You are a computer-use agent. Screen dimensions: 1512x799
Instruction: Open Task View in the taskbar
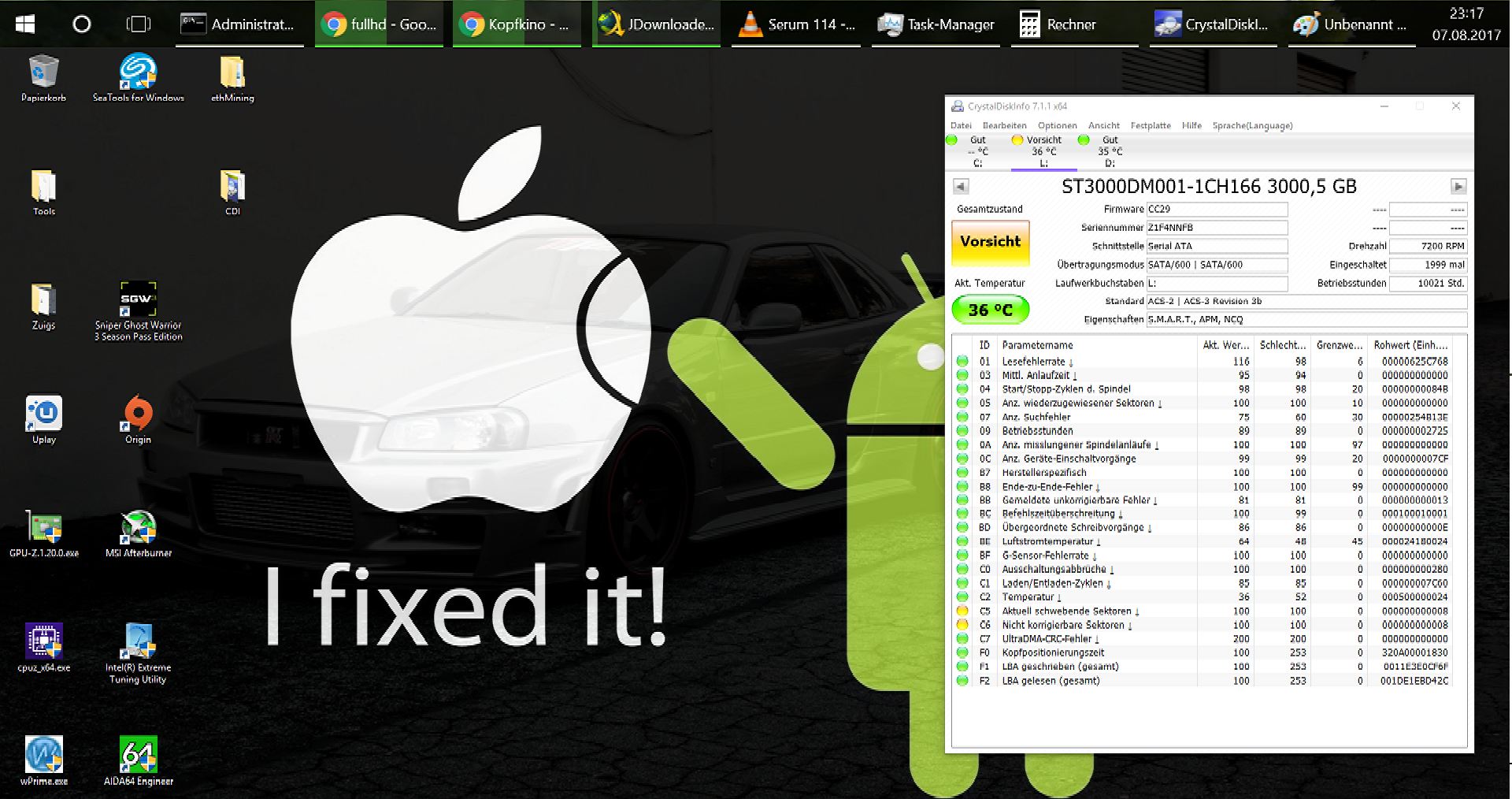(x=139, y=24)
